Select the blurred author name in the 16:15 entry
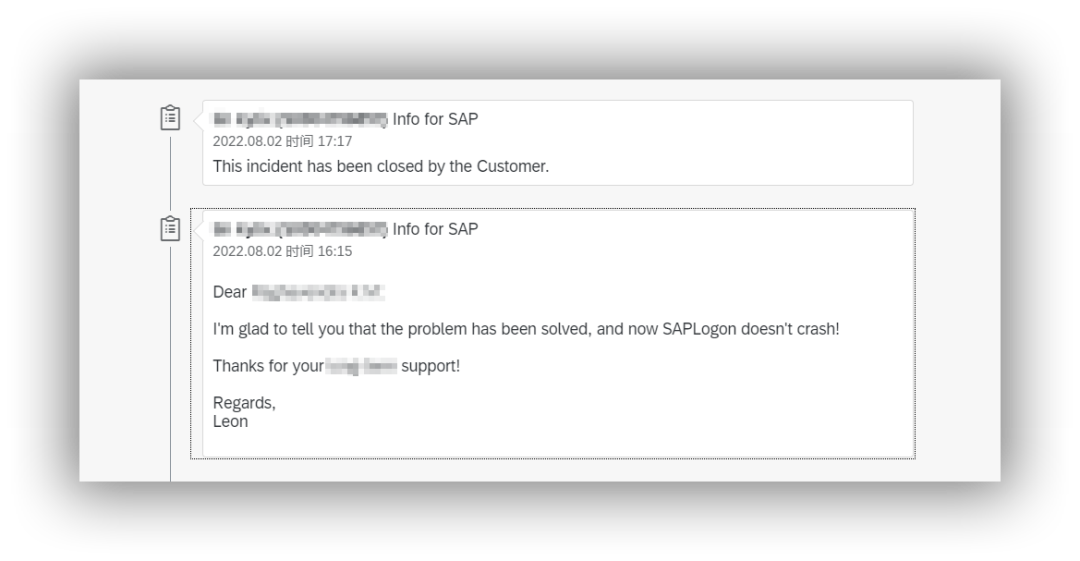This screenshot has width=1080, height=561. (x=300, y=230)
